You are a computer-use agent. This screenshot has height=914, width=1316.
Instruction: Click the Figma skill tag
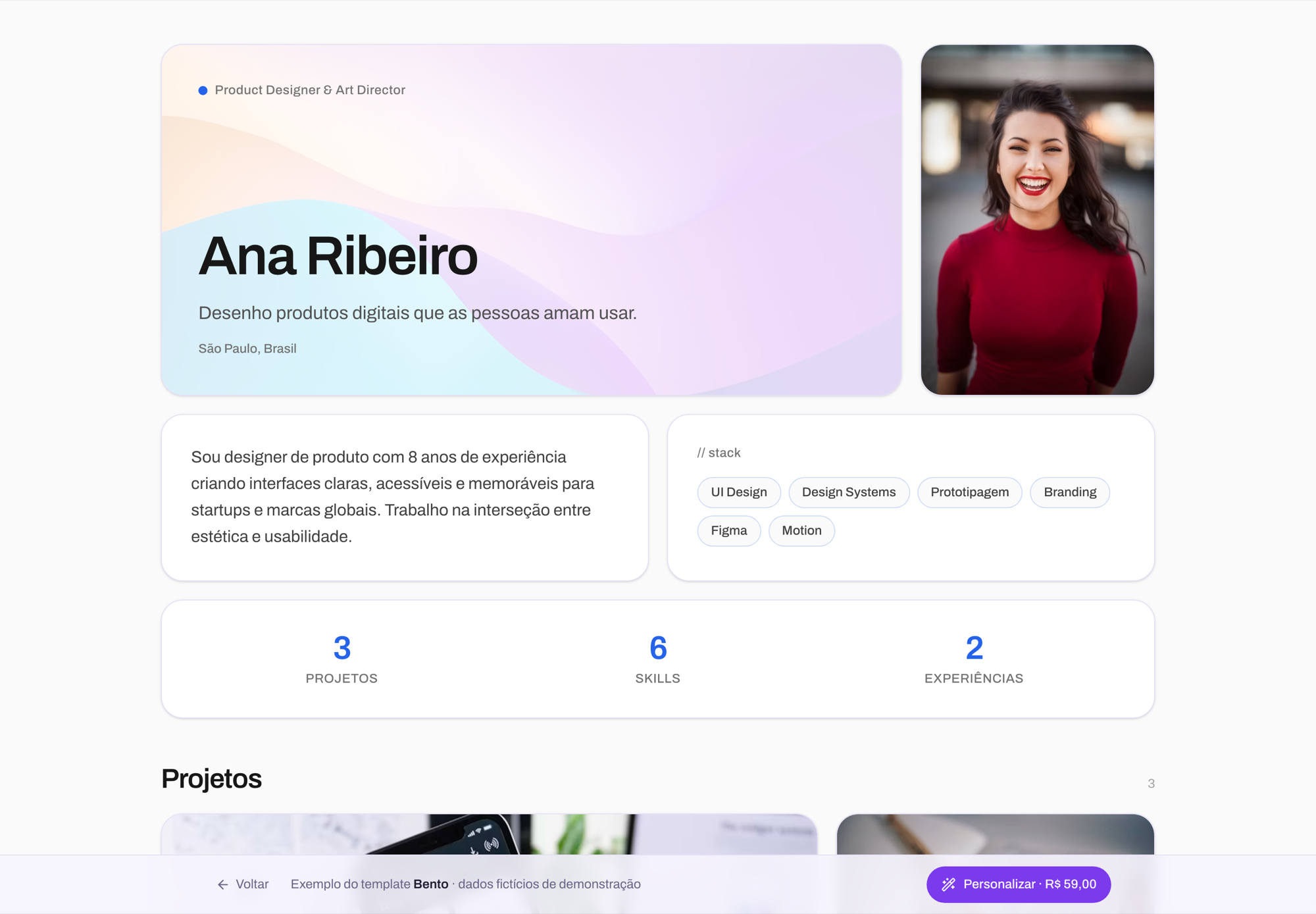(728, 530)
